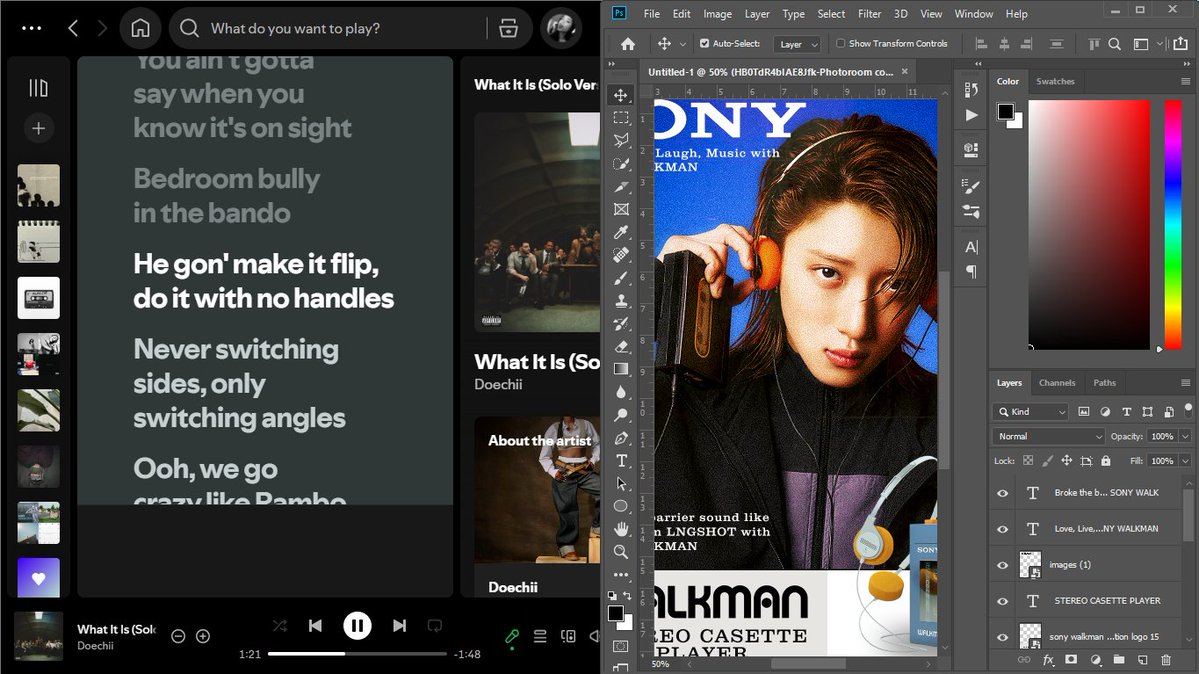
Task: Select the Polygonal Lasso tool
Action: [621, 140]
